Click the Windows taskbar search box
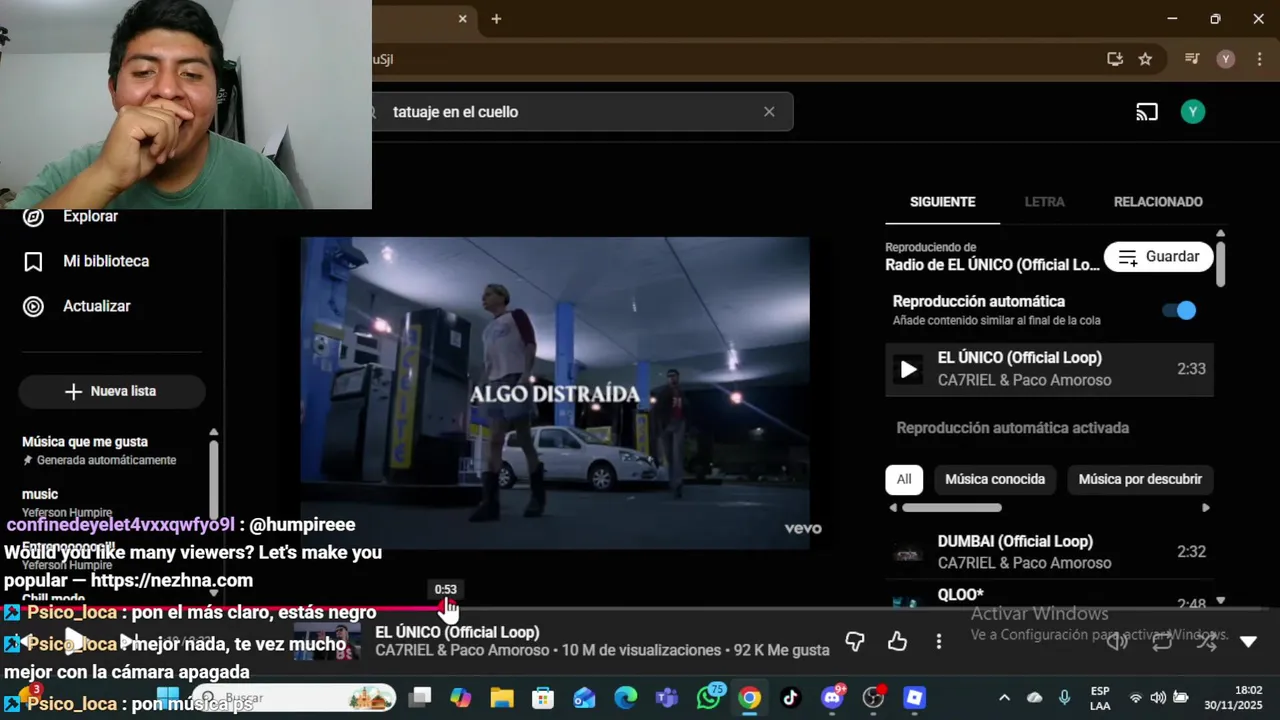Image resolution: width=1280 pixels, height=720 pixels. coord(296,698)
